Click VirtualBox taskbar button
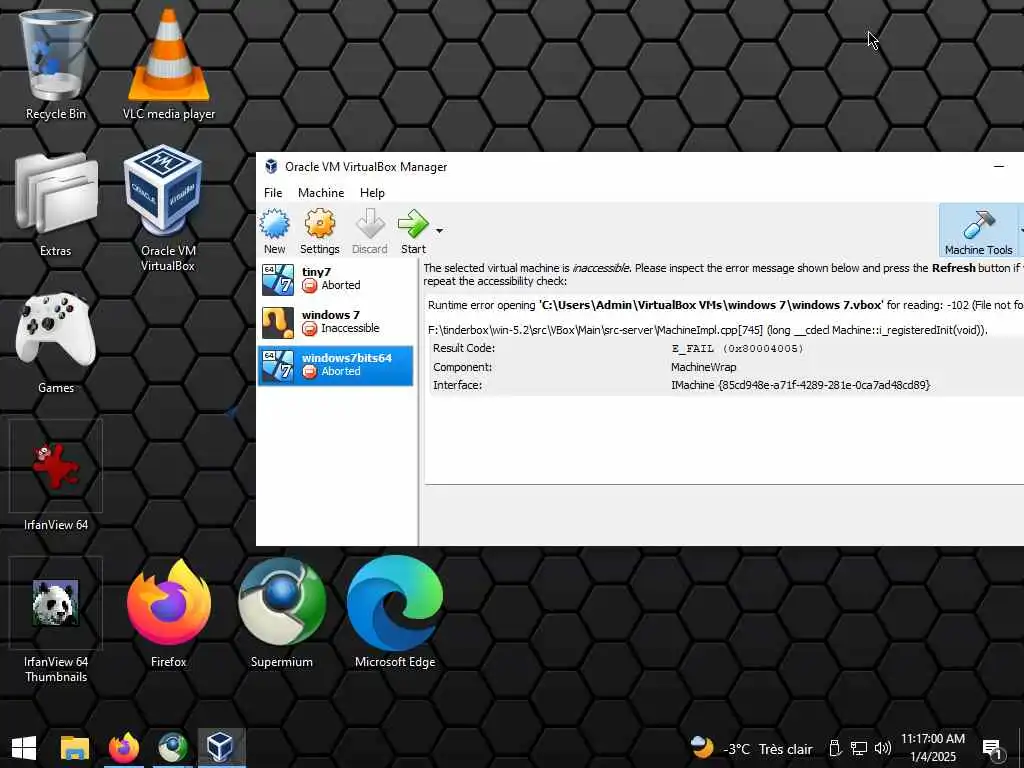The height and width of the screenshot is (768, 1024). [221, 748]
